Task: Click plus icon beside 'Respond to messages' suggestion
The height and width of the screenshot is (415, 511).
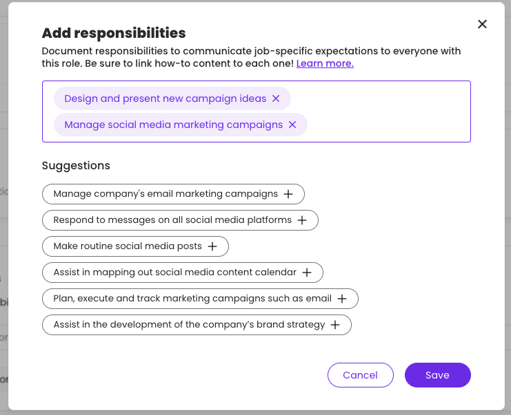Action: [x=302, y=220]
